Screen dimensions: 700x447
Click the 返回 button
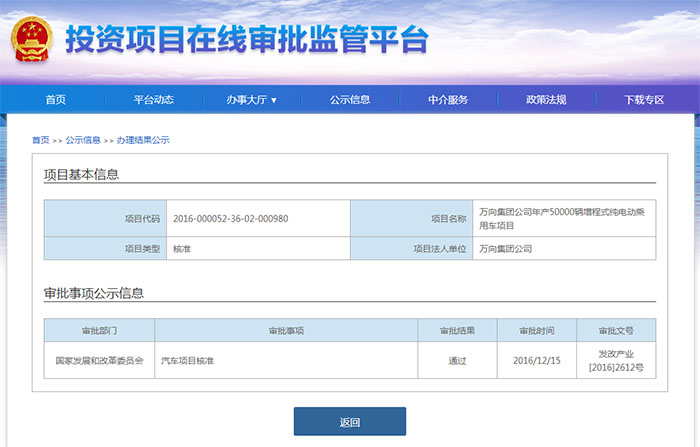(350, 421)
